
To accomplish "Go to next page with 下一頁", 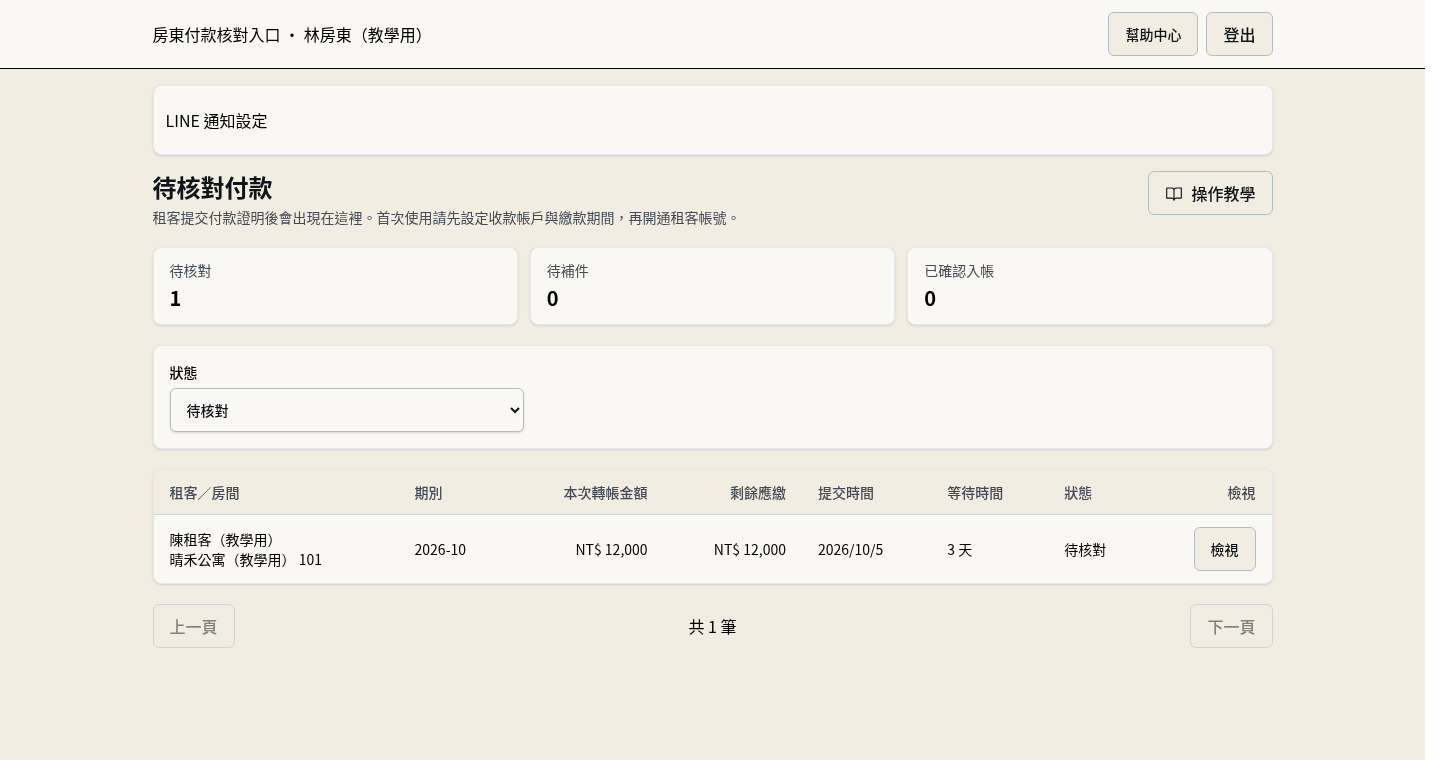I will 1231,626.
